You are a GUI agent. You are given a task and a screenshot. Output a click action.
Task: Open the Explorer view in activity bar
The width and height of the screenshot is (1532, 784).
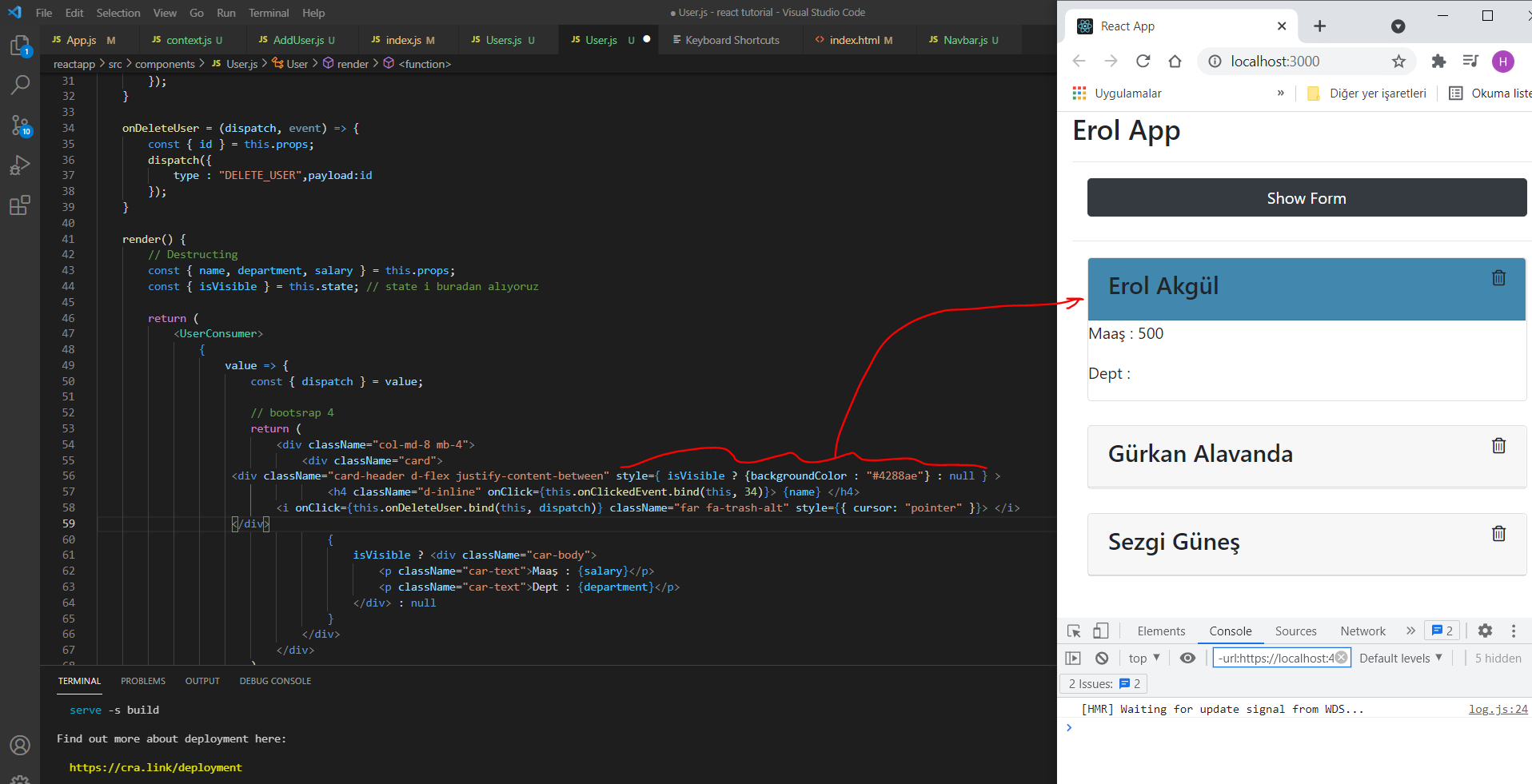tap(20, 46)
